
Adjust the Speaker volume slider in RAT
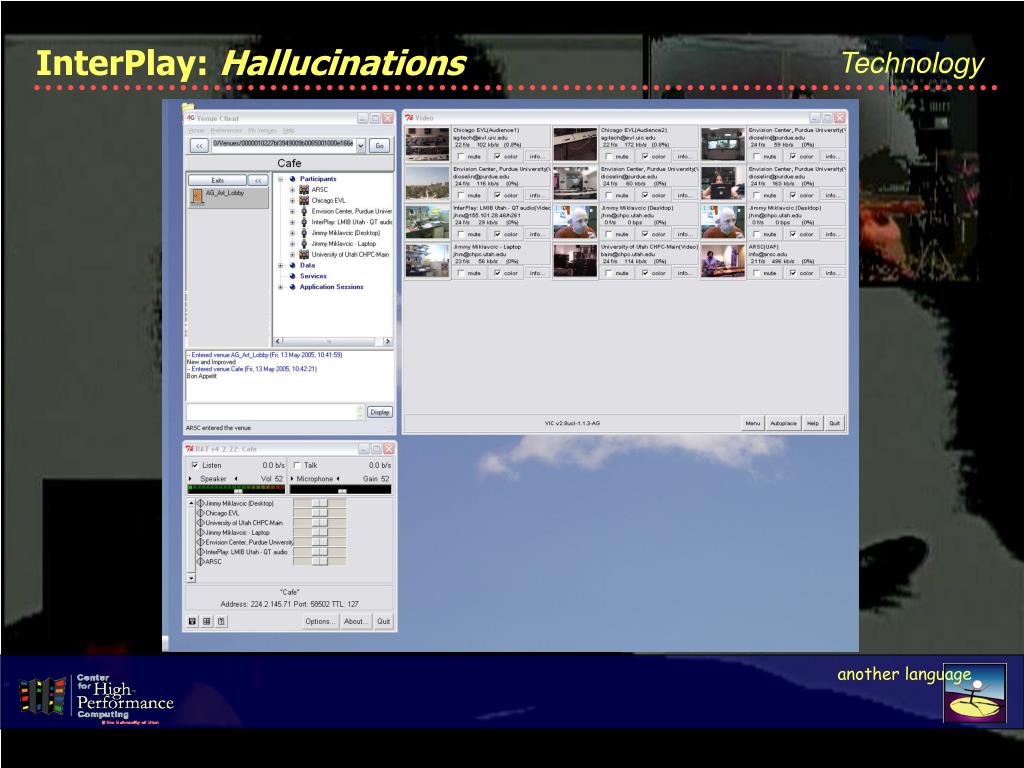tap(237, 490)
